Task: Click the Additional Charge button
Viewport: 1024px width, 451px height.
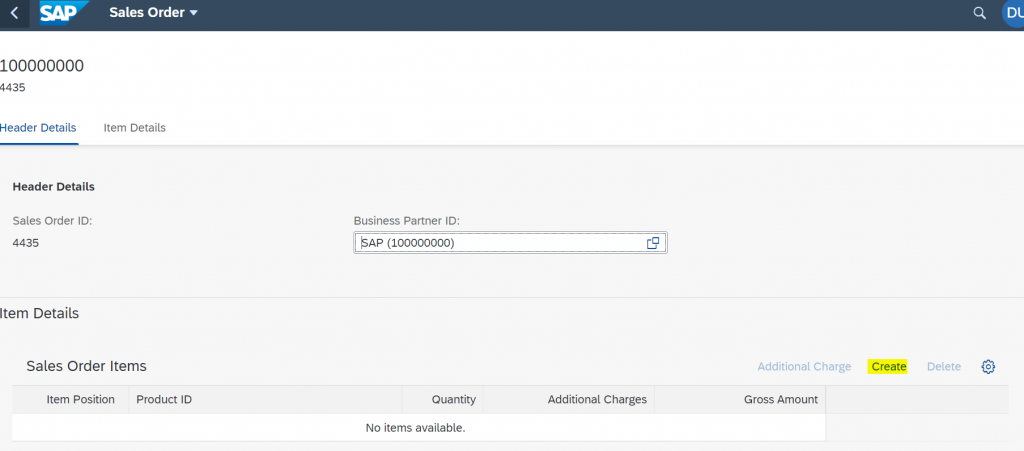Action: click(804, 367)
